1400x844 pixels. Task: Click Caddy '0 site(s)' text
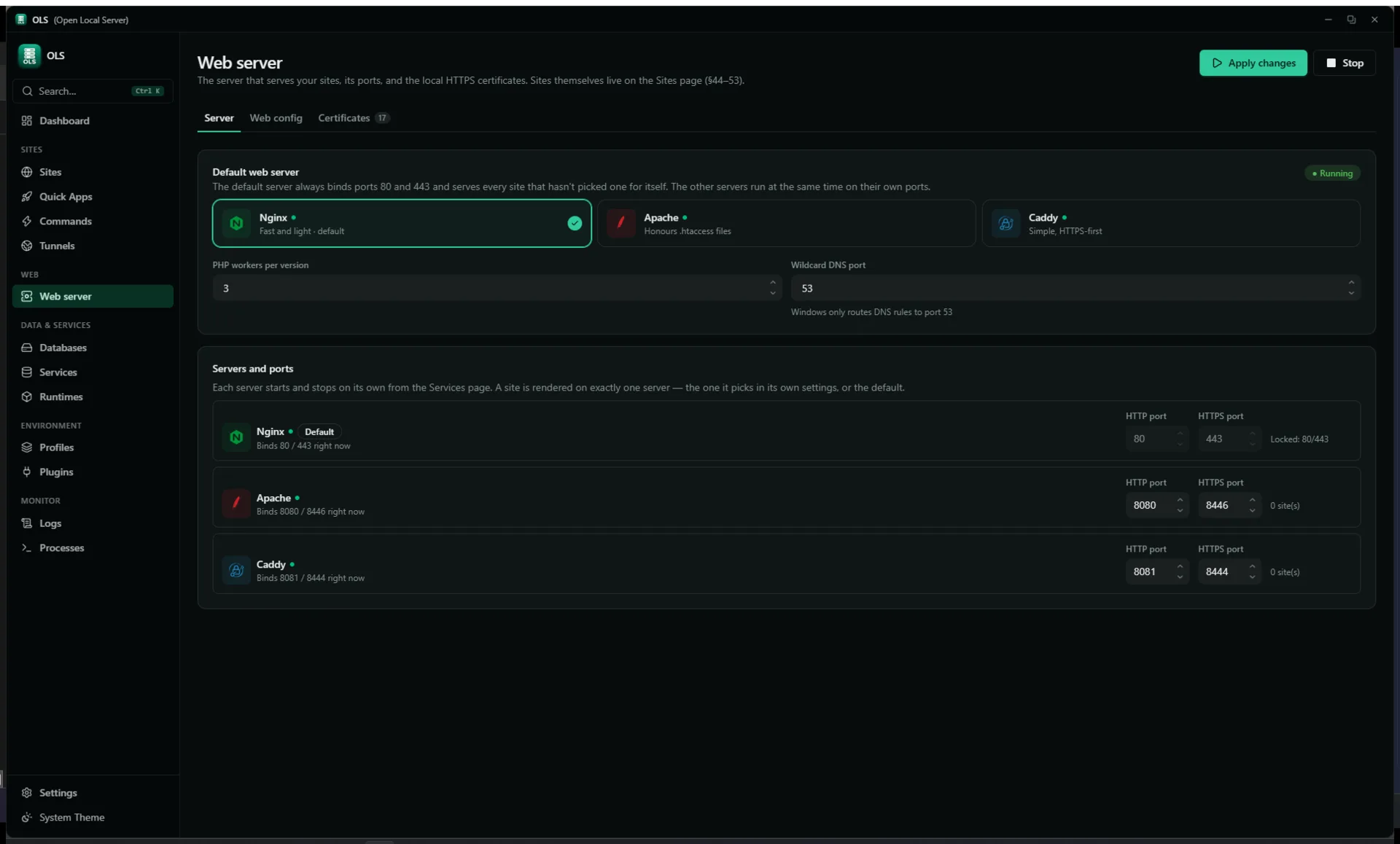click(x=1285, y=572)
